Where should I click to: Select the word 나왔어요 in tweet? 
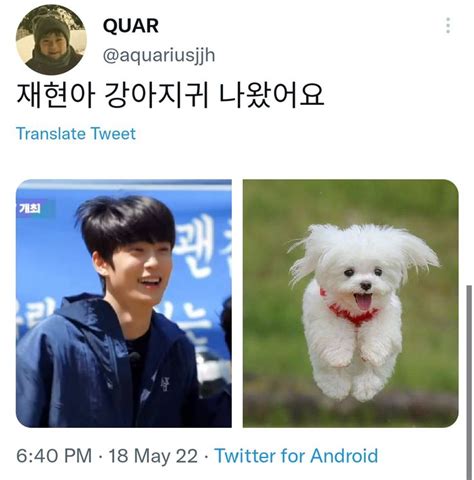pos(272,95)
